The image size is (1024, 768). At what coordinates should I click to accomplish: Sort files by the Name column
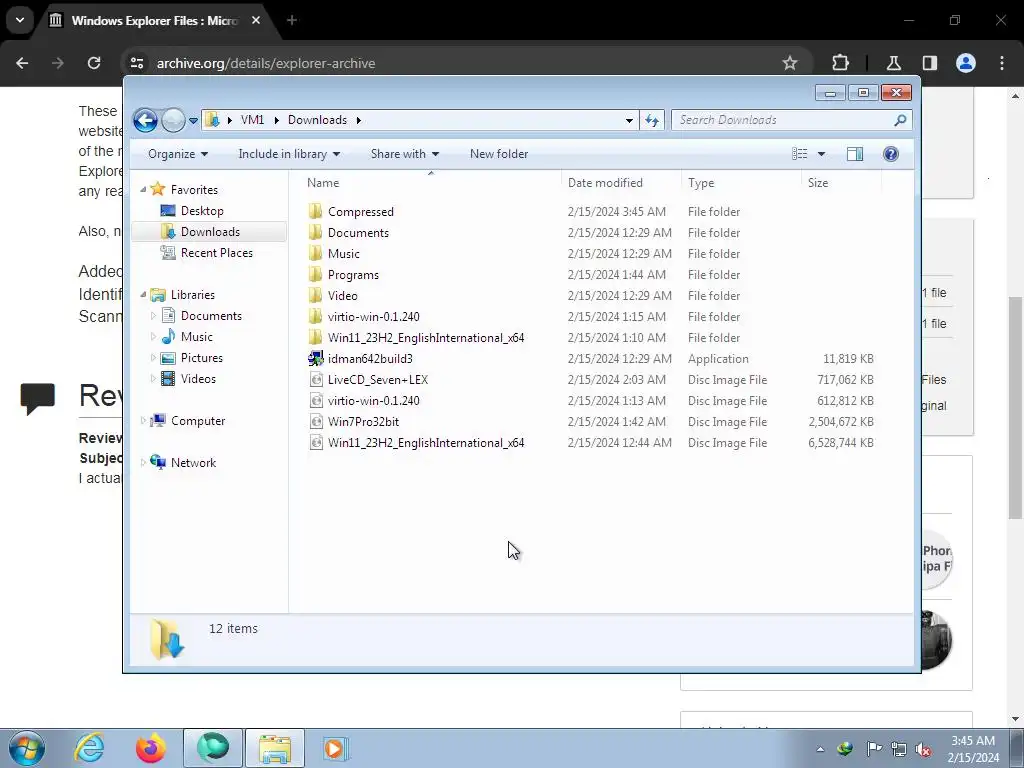(x=431, y=183)
